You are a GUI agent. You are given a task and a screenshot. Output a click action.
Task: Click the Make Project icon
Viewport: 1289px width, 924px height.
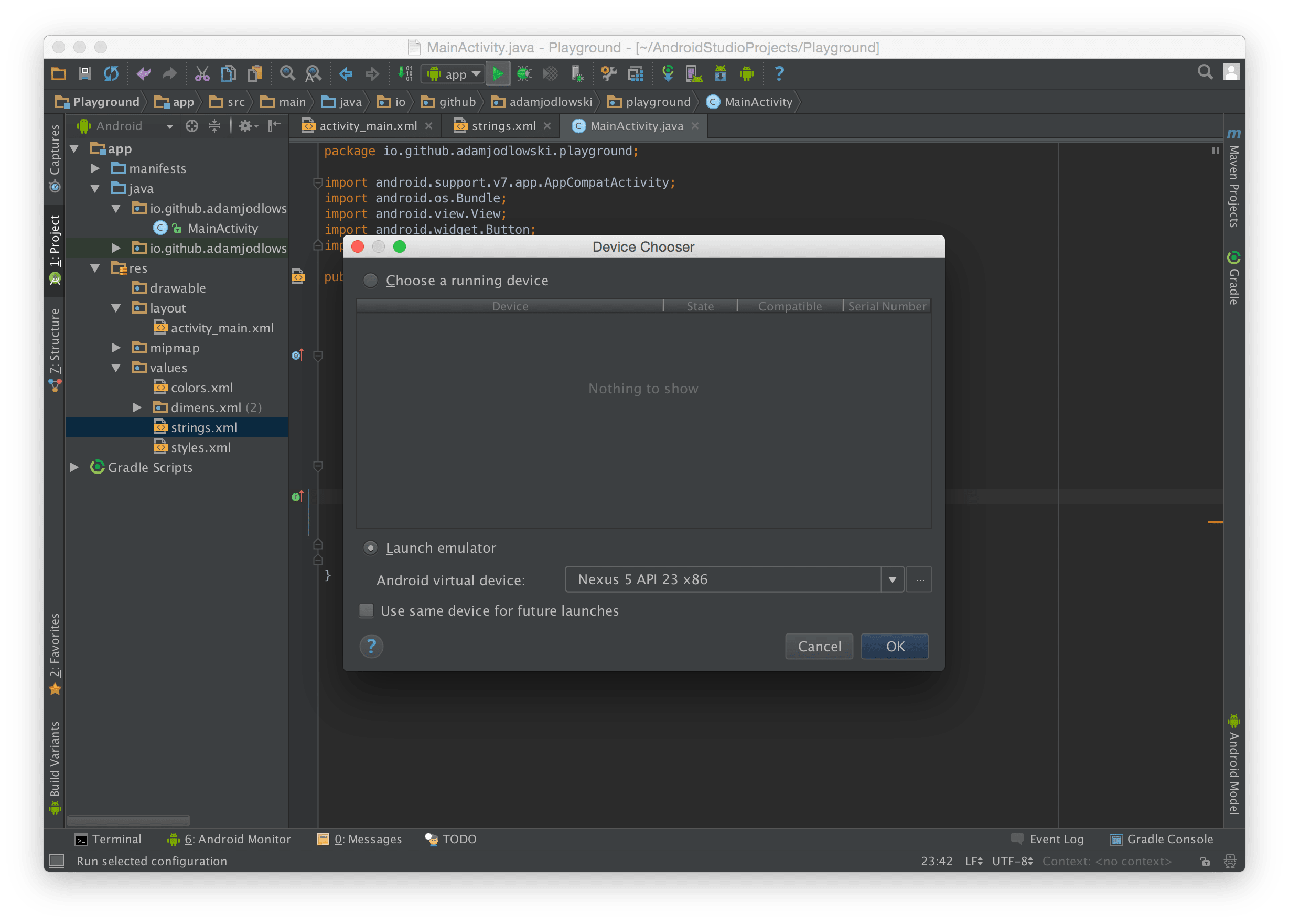point(405,73)
